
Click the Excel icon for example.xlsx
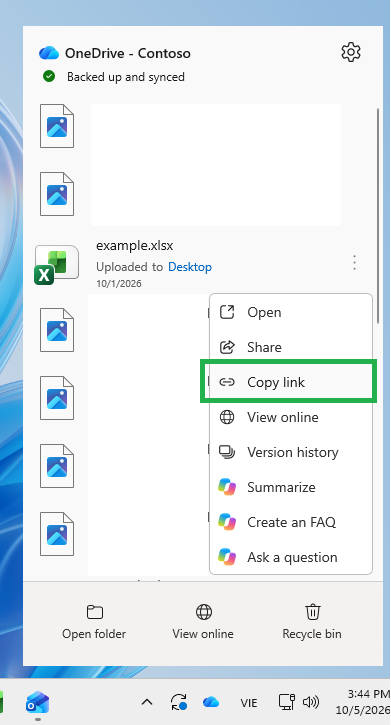56,264
